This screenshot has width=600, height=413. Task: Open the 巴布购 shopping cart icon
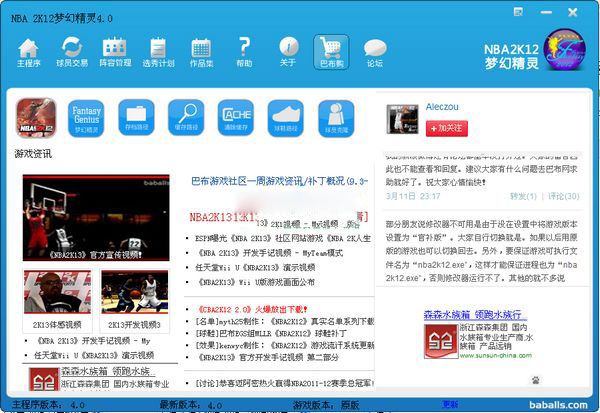click(x=331, y=52)
